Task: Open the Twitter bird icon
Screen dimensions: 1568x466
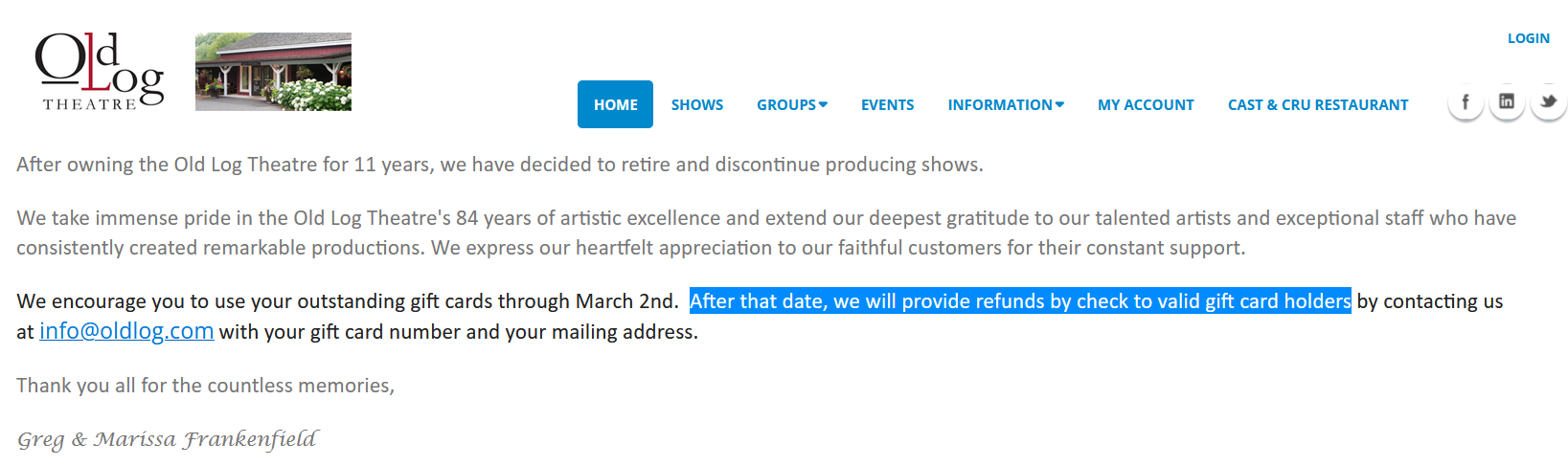Action: pyautogui.click(x=1548, y=102)
